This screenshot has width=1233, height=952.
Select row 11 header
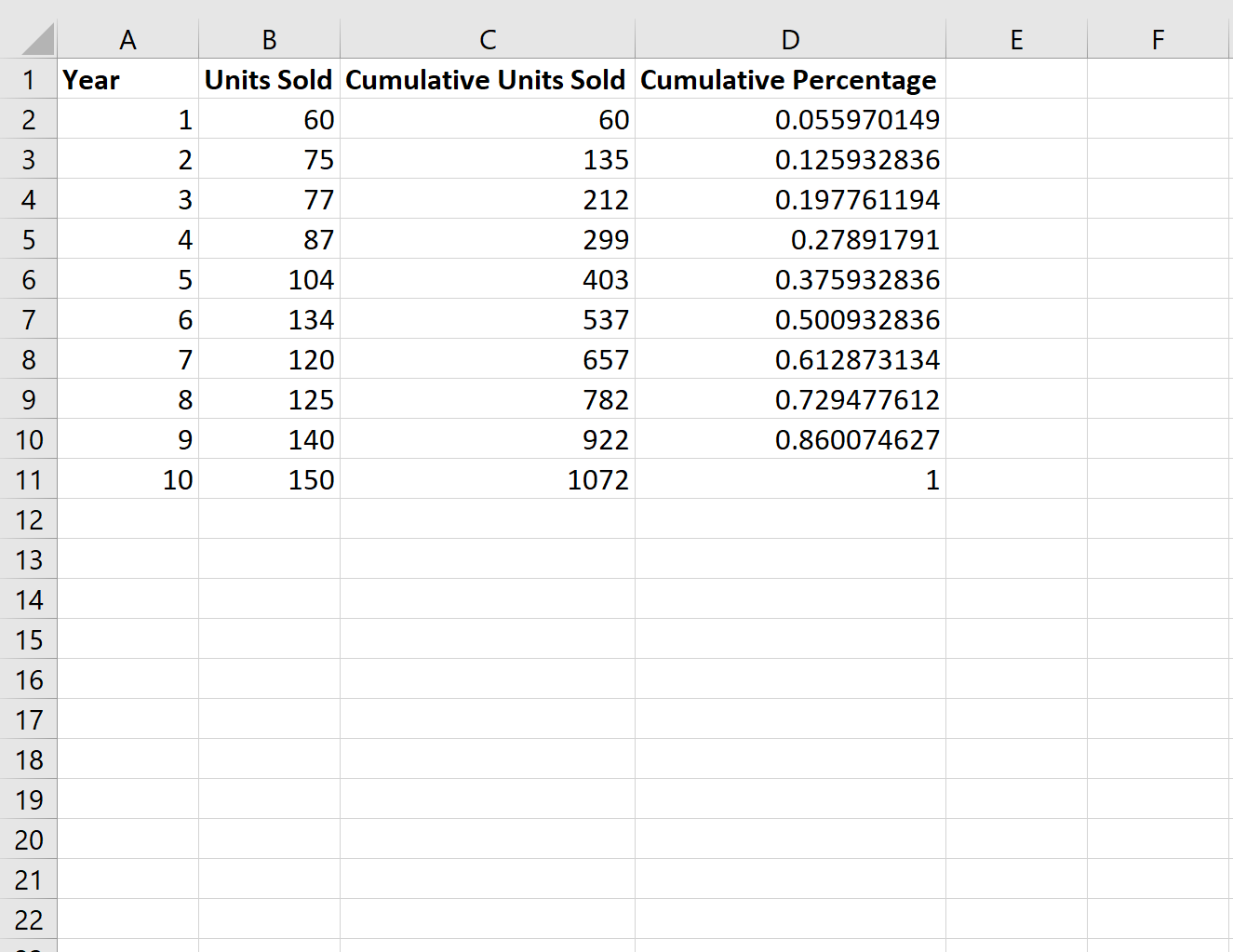[x=29, y=479]
